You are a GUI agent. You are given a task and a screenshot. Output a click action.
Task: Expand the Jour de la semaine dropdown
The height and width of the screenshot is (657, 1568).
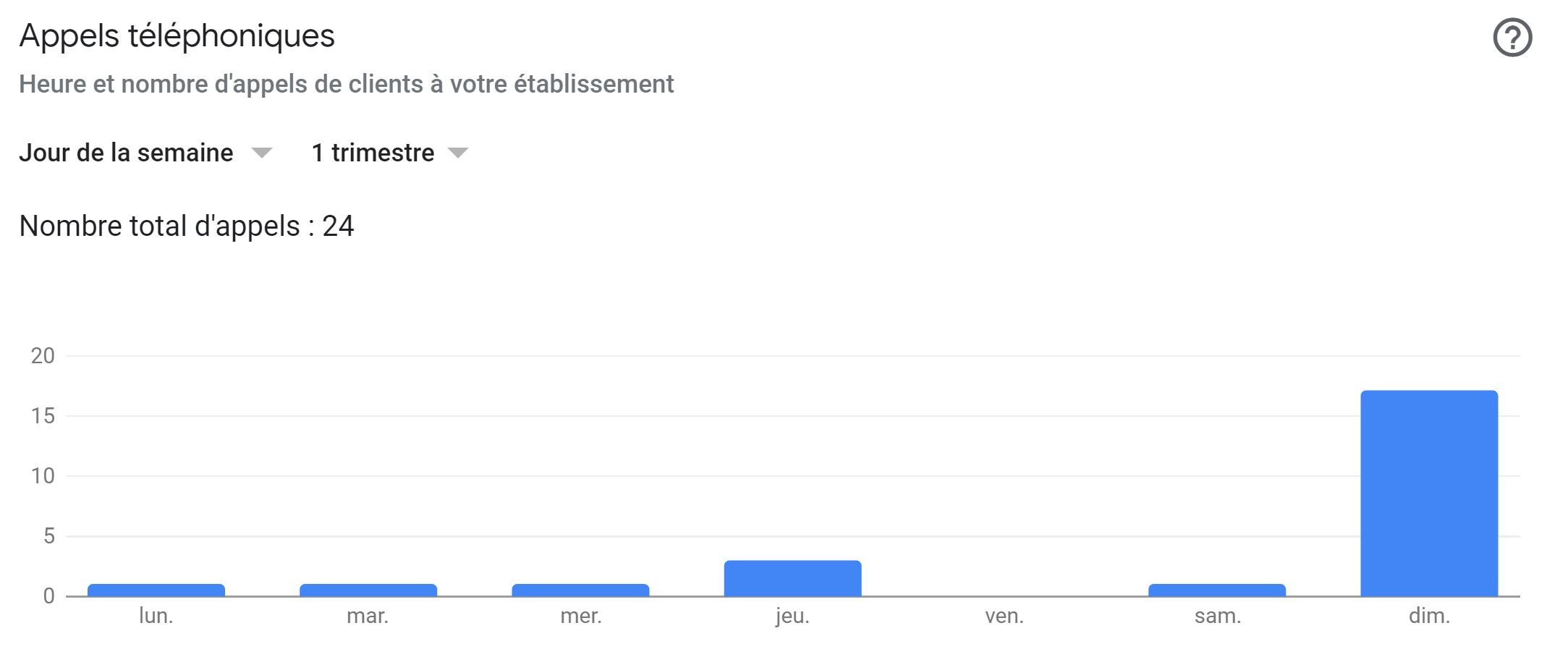[x=145, y=153]
